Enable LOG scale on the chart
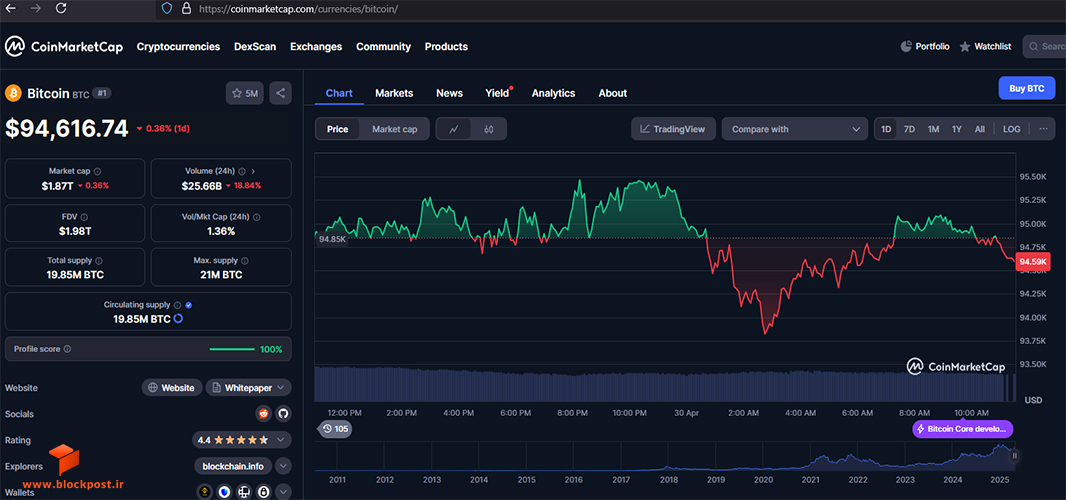Image resolution: width=1066 pixels, height=500 pixels. click(x=1012, y=129)
